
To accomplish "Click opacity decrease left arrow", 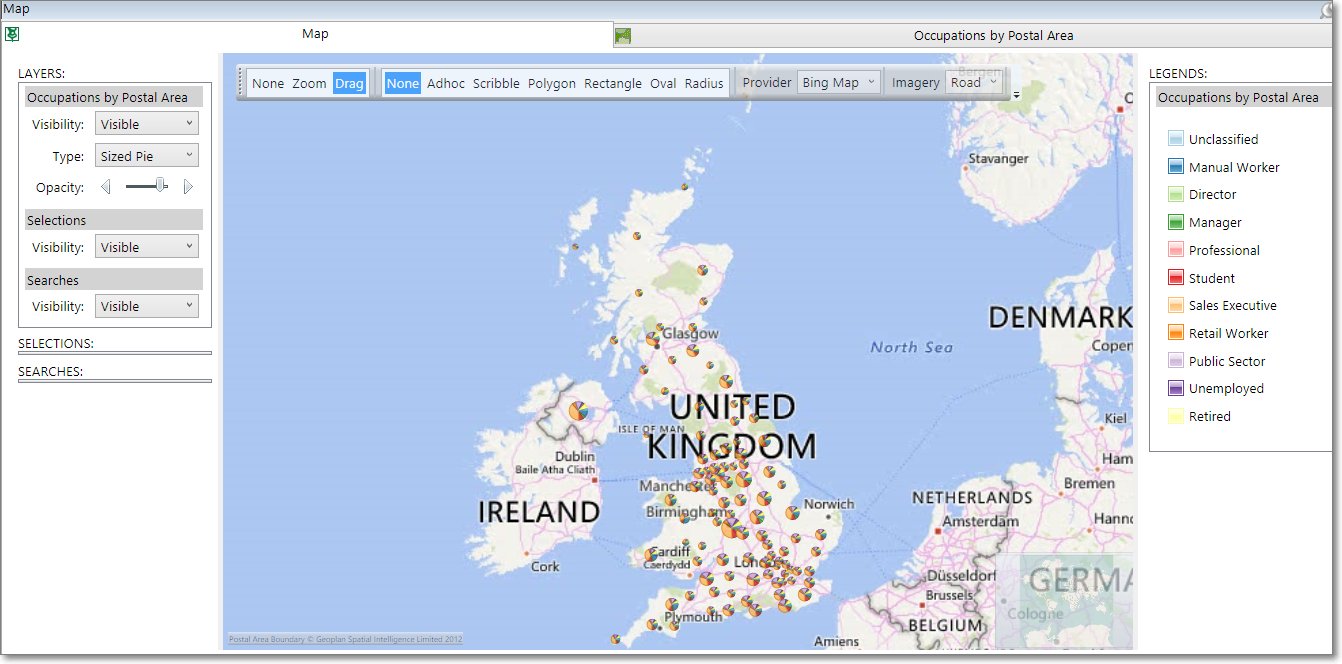I will click(106, 186).
